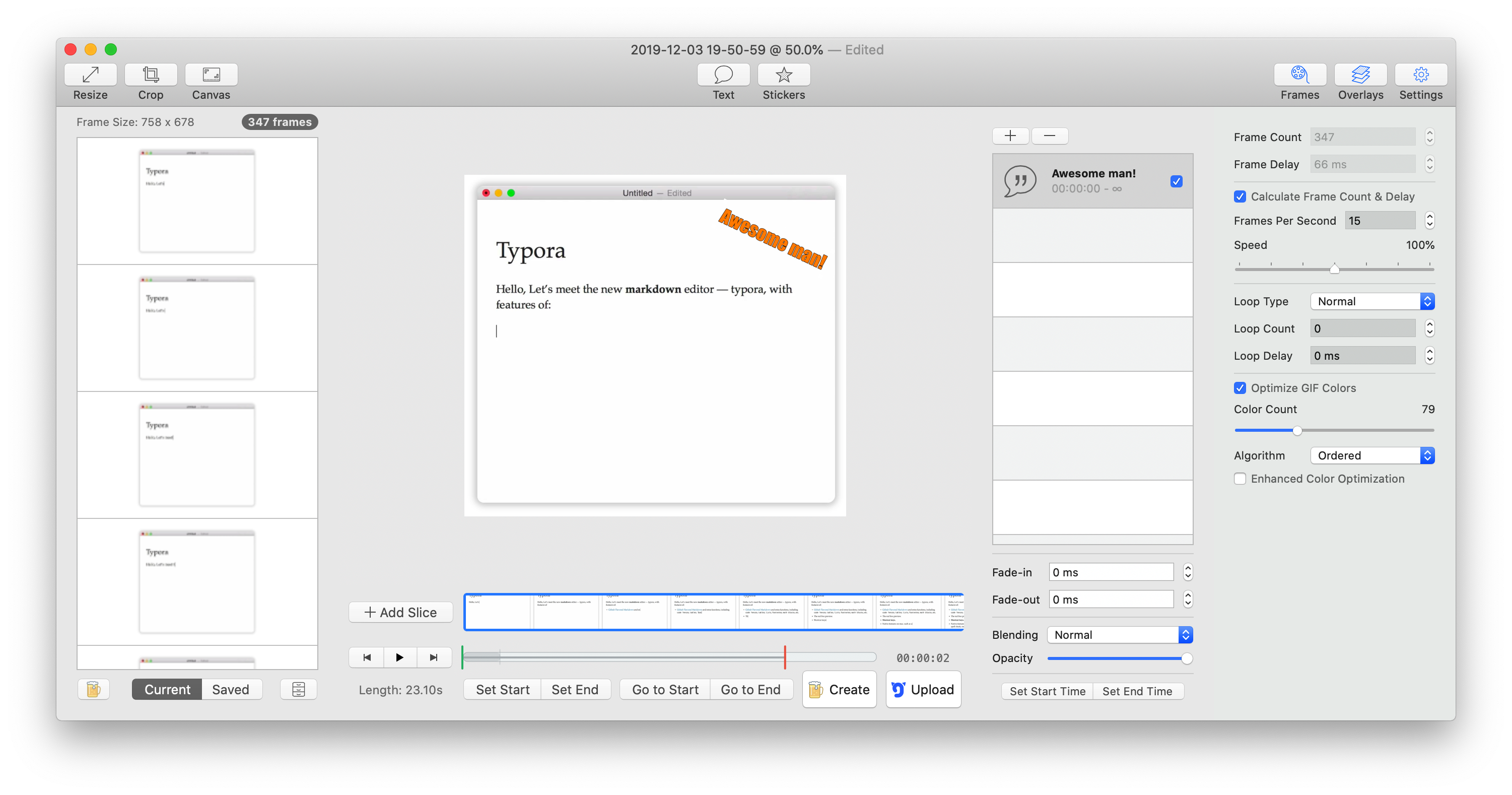This screenshot has height=795, width=1512.
Task: Toggle the Awesome man! overlay checkbox
Action: [x=1176, y=181]
